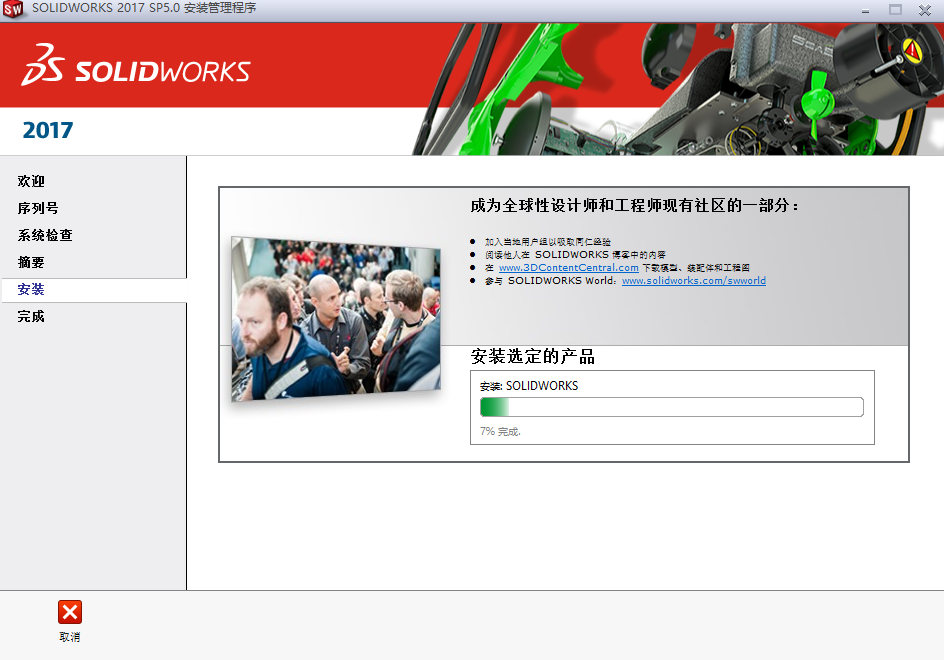Select the 完成 step in the sidebar
Screen dimensions: 944x660
click(x=31, y=316)
